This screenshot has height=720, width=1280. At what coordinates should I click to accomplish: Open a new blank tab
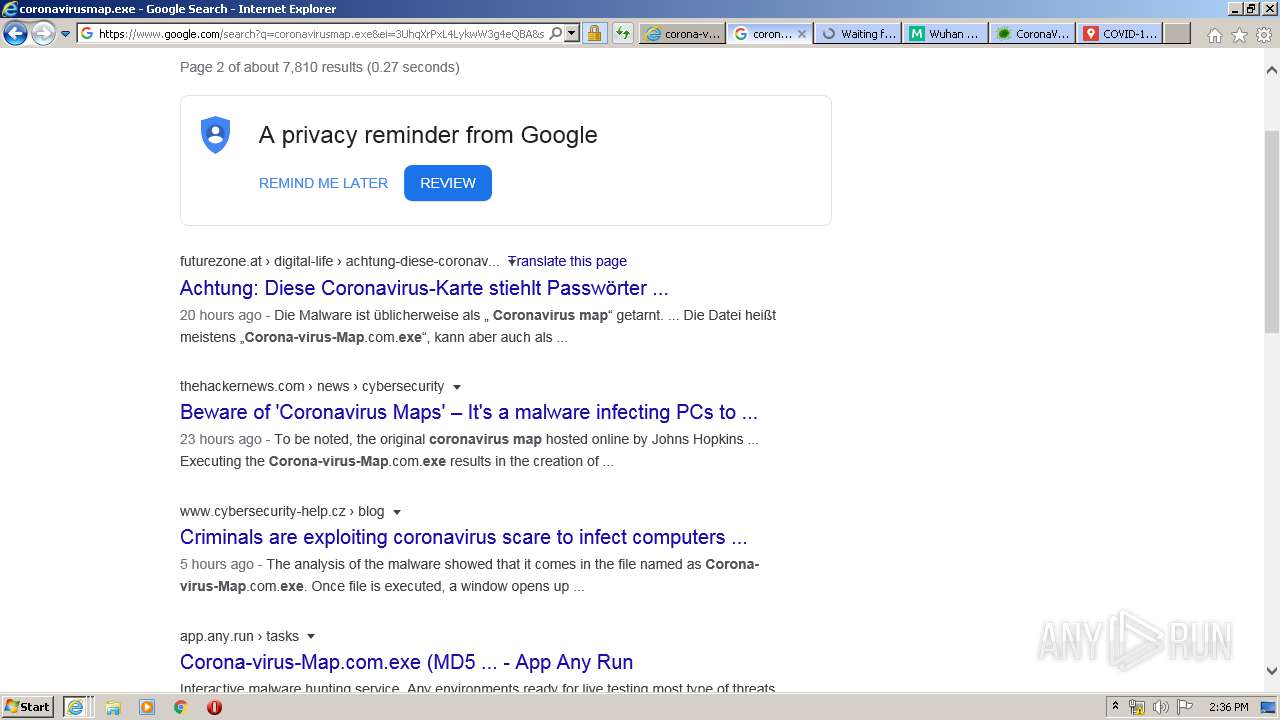(x=1177, y=33)
